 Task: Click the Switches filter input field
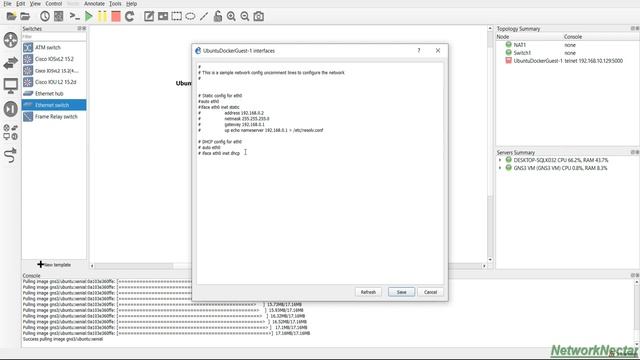[54, 37]
